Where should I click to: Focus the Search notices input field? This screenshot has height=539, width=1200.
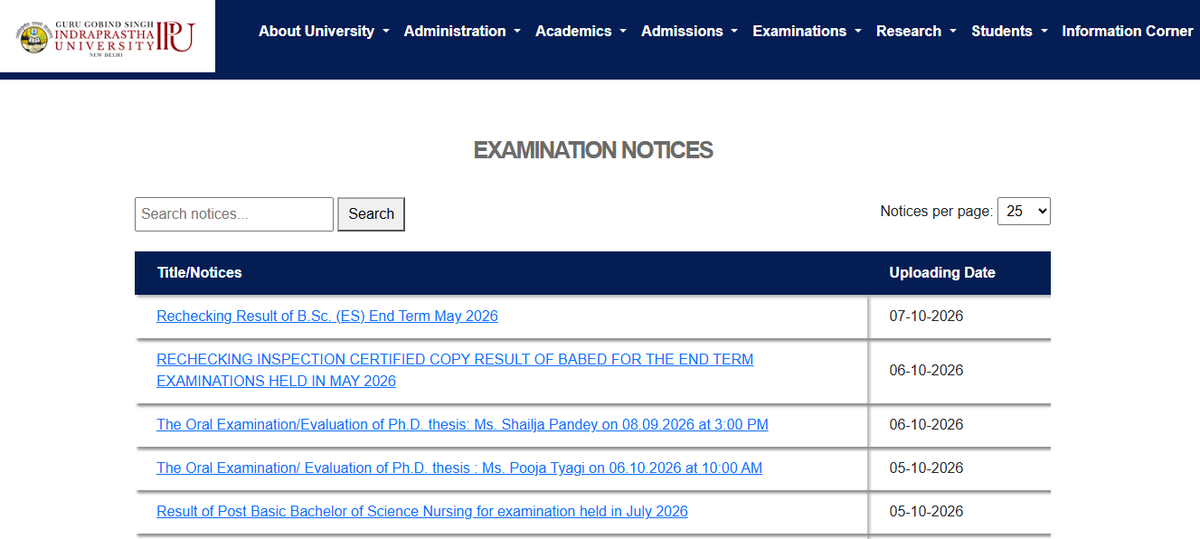[234, 214]
